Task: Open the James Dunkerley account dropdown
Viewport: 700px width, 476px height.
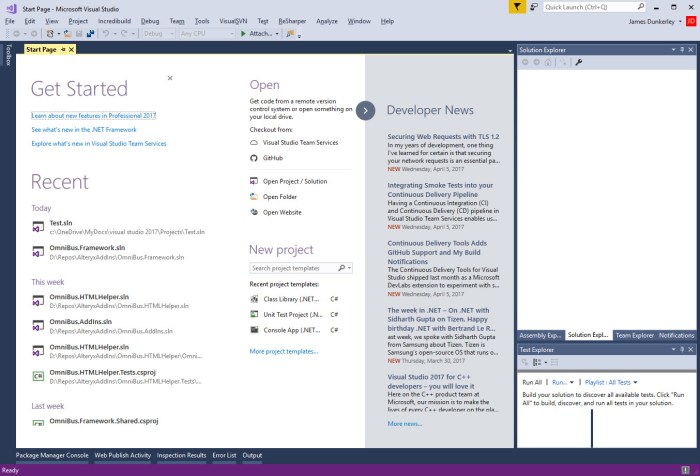Action: [x=680, y=21]
